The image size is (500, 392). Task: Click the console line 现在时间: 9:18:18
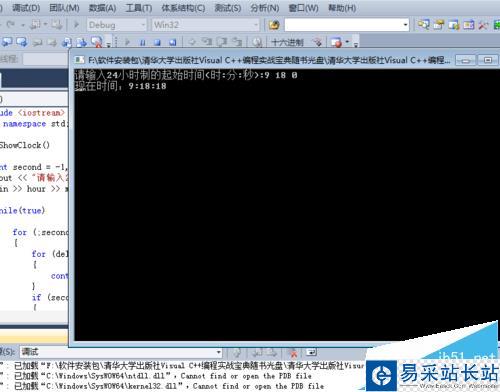[120, 86]
